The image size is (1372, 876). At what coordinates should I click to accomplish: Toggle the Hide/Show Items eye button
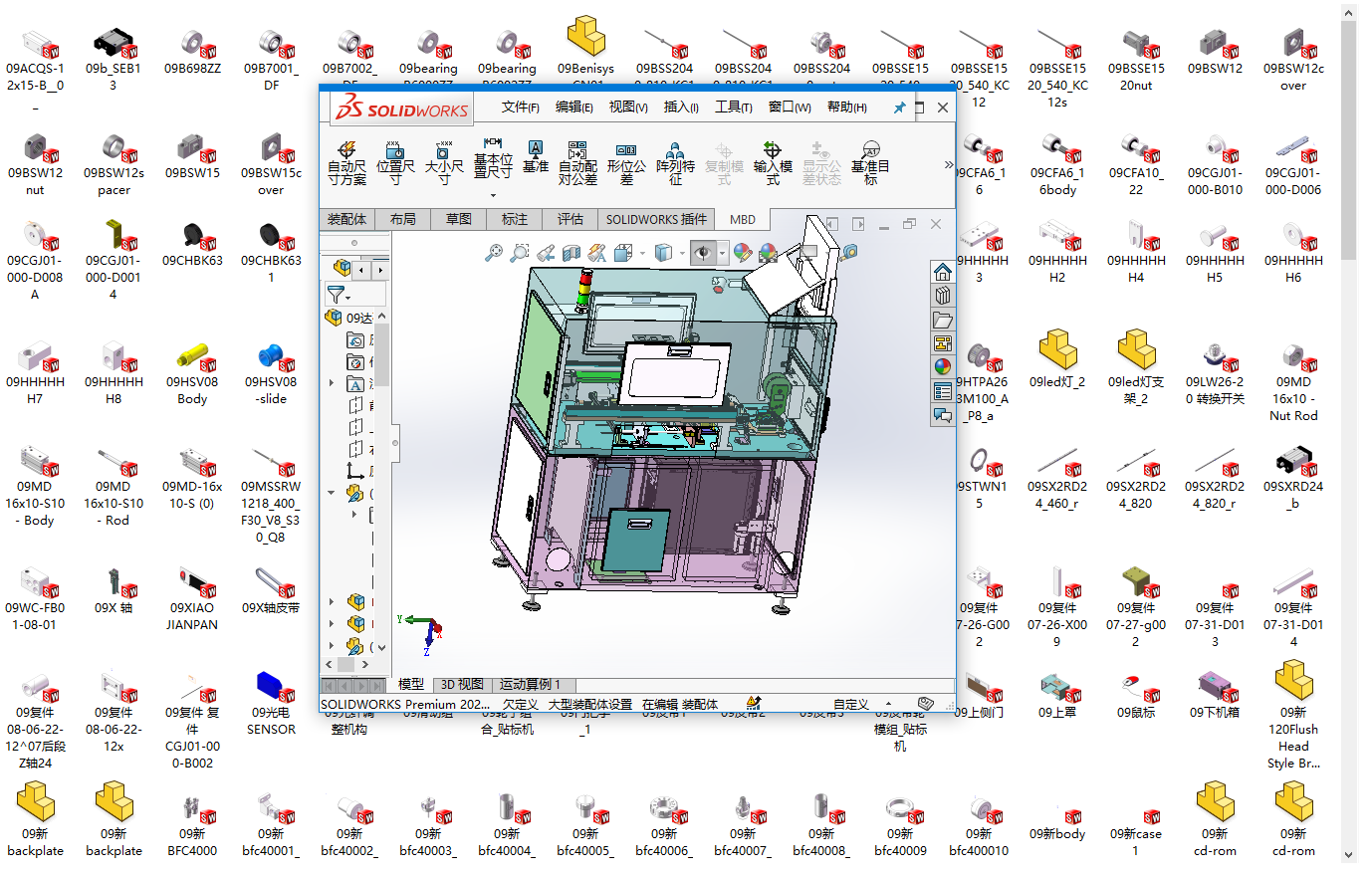(x=702, y=253)
